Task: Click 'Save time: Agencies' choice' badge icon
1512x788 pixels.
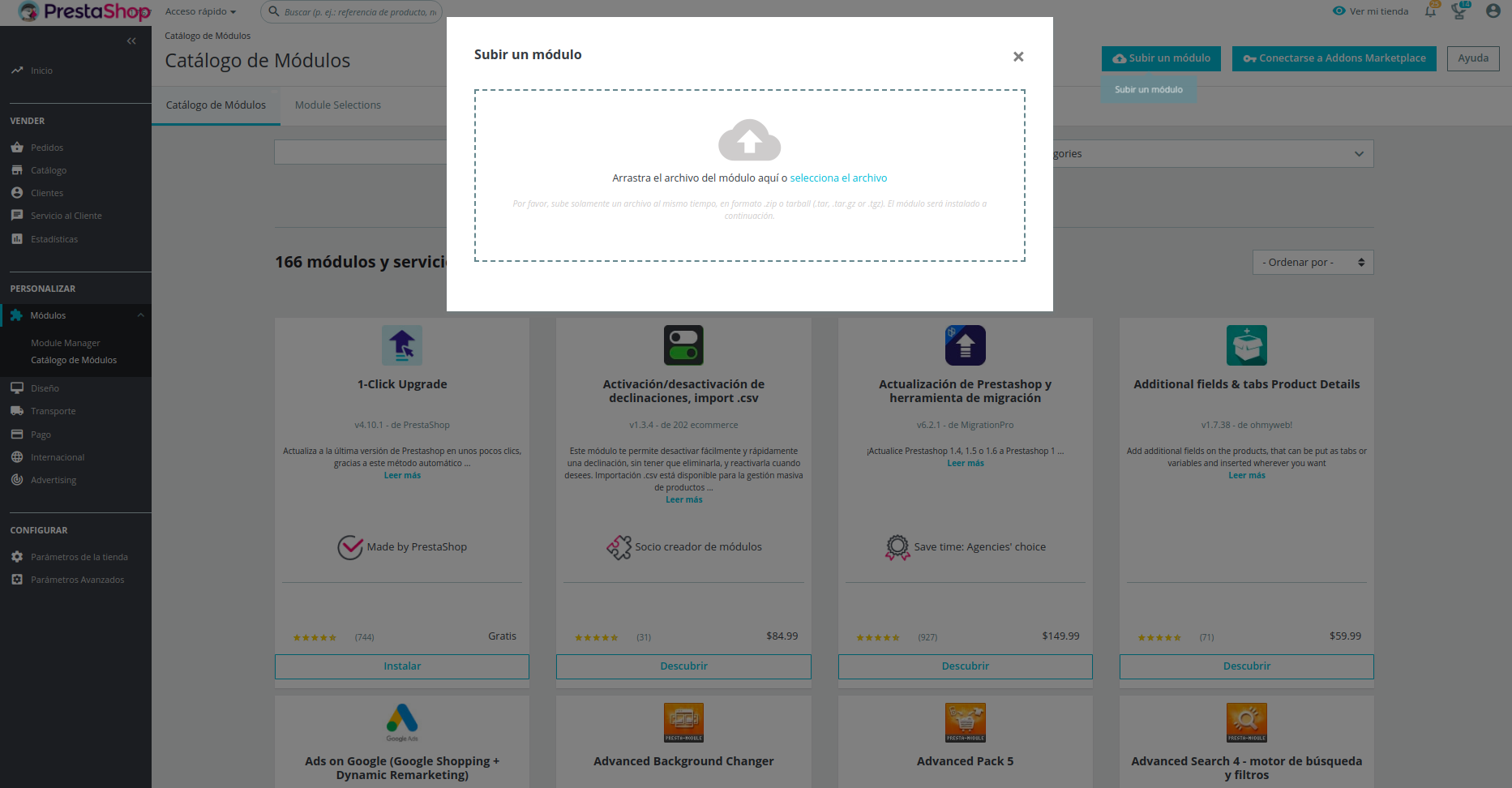Action: (x=897, y=548)
